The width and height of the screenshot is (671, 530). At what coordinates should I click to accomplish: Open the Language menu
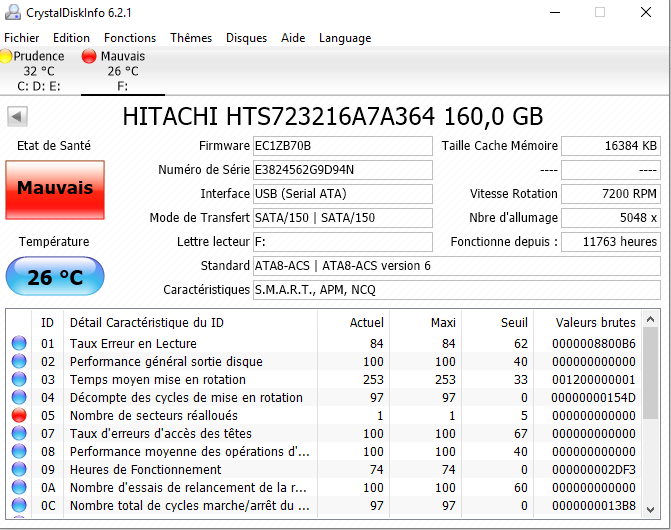345,38
